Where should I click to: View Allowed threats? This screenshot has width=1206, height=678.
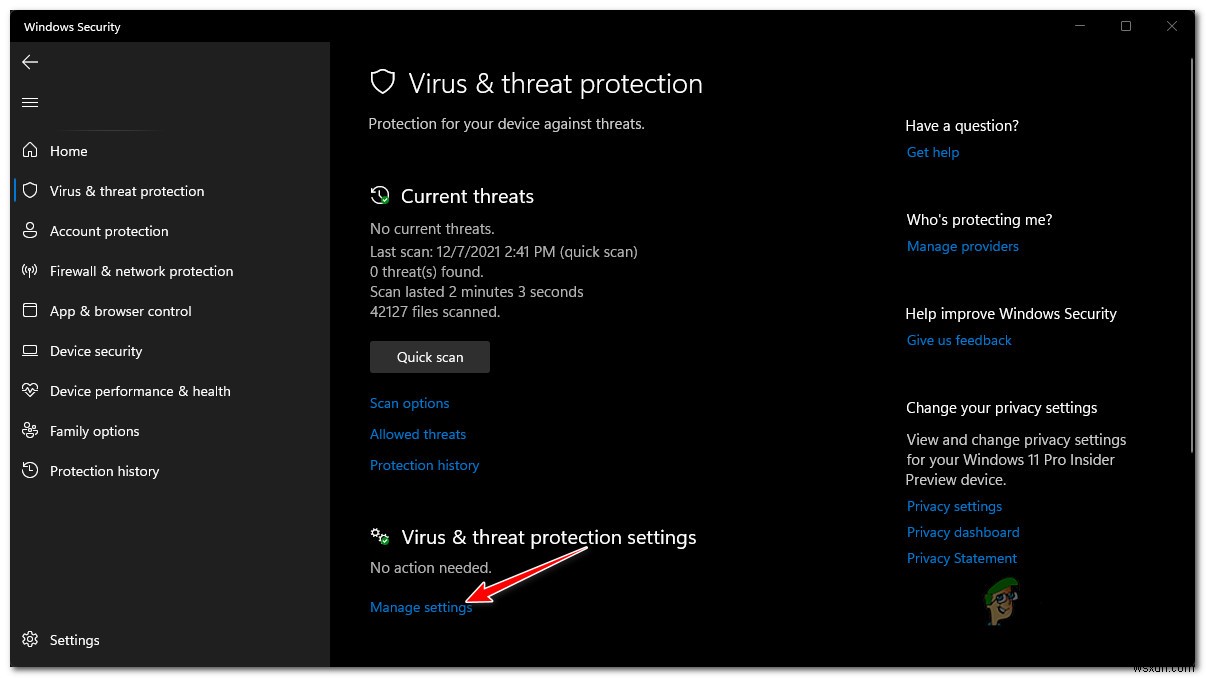click(418, 434)
